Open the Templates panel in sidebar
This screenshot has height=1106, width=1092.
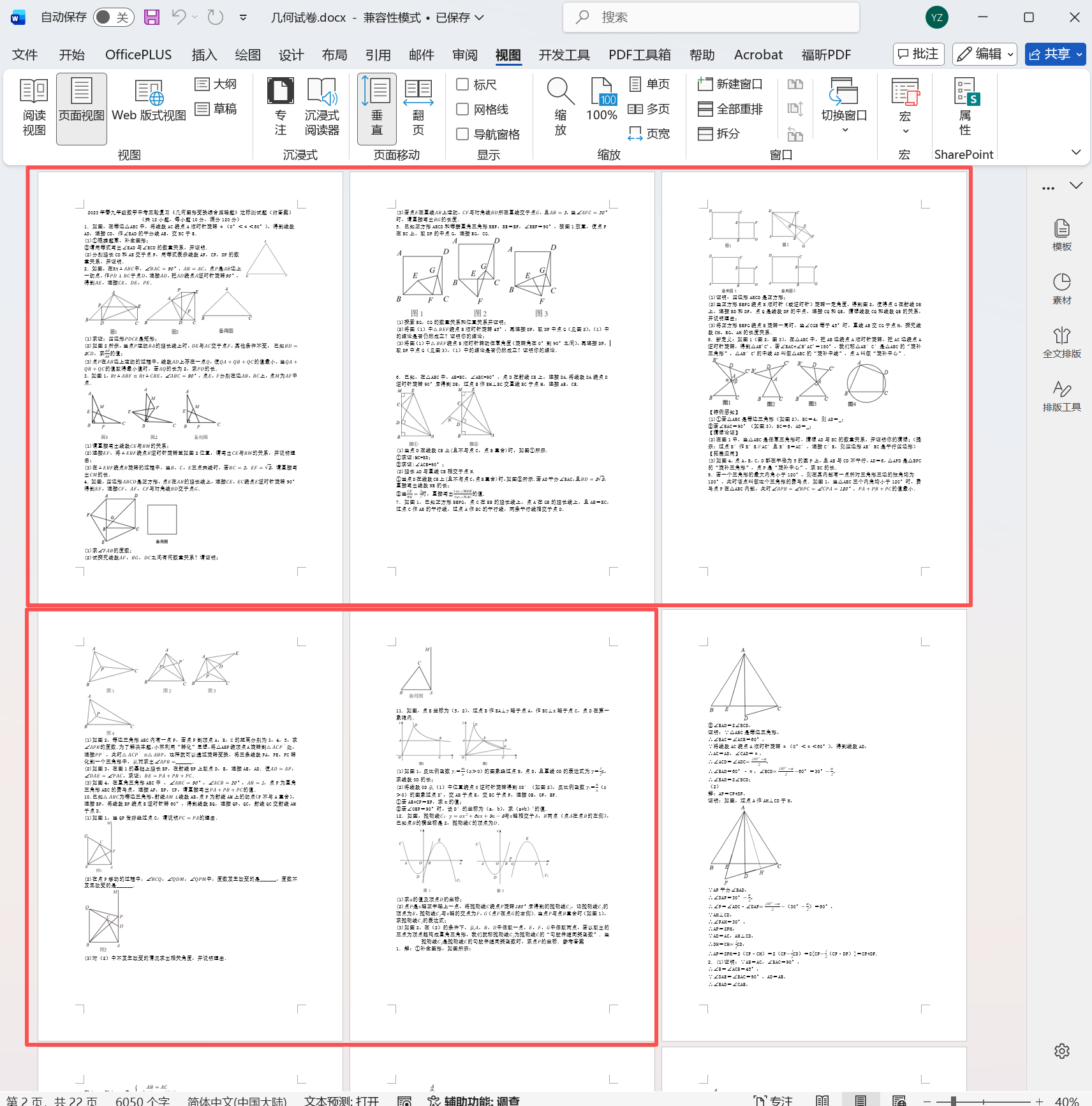pos(1061,235)
